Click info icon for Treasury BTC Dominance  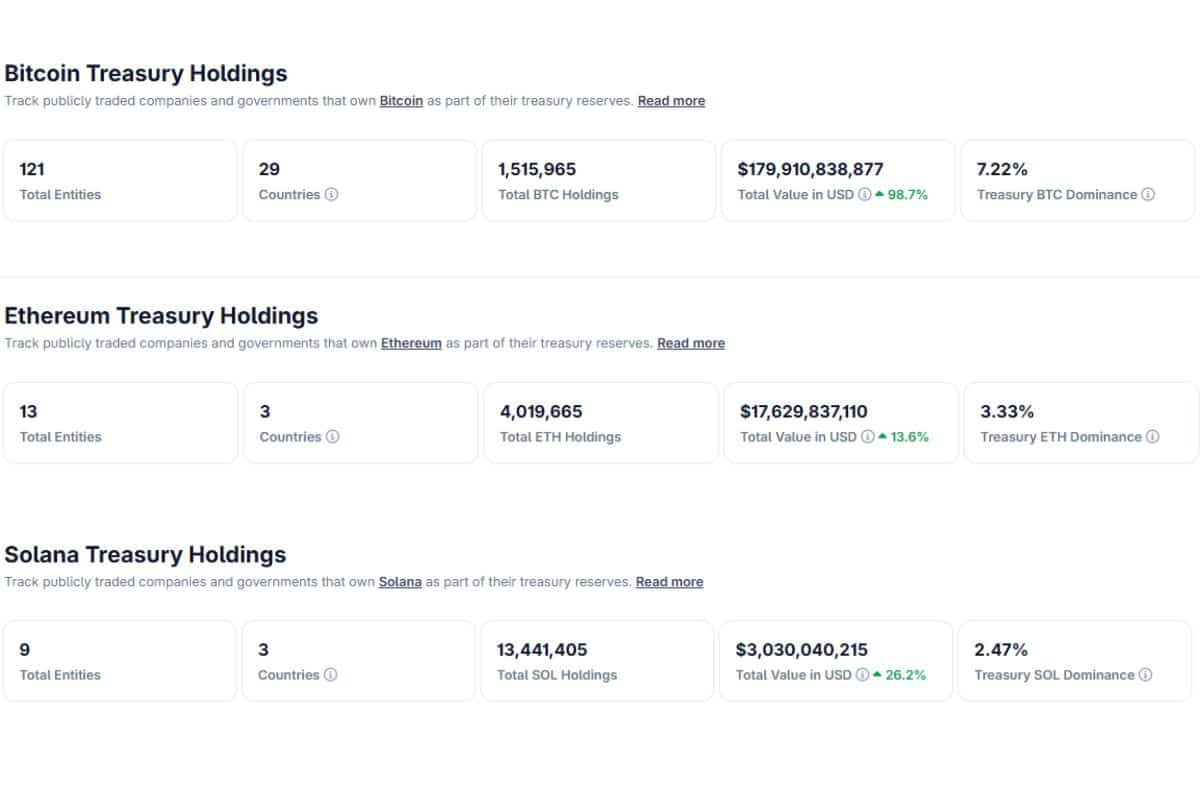coord(1148,195)
